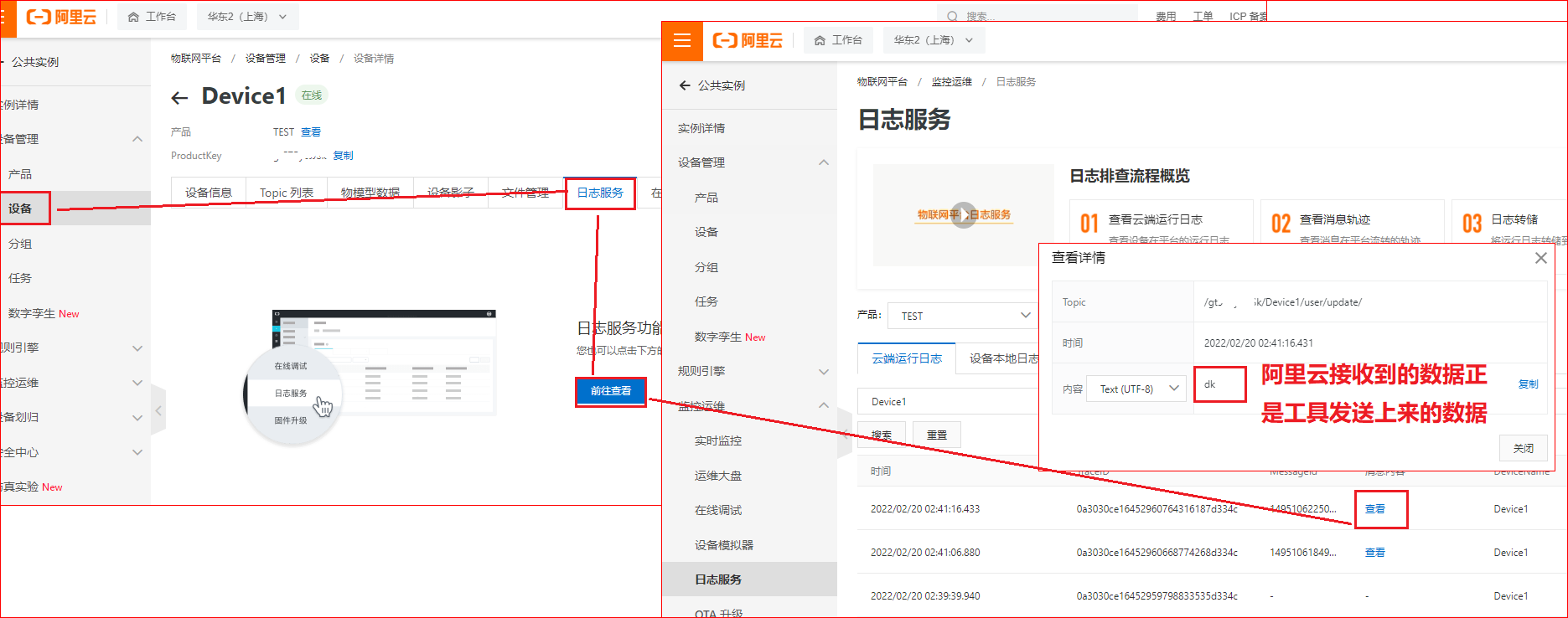The height and width of the screenshot is (618, 1568).
Task: Click the 02 查看消息轨迹 step card
Action: 1353,223
